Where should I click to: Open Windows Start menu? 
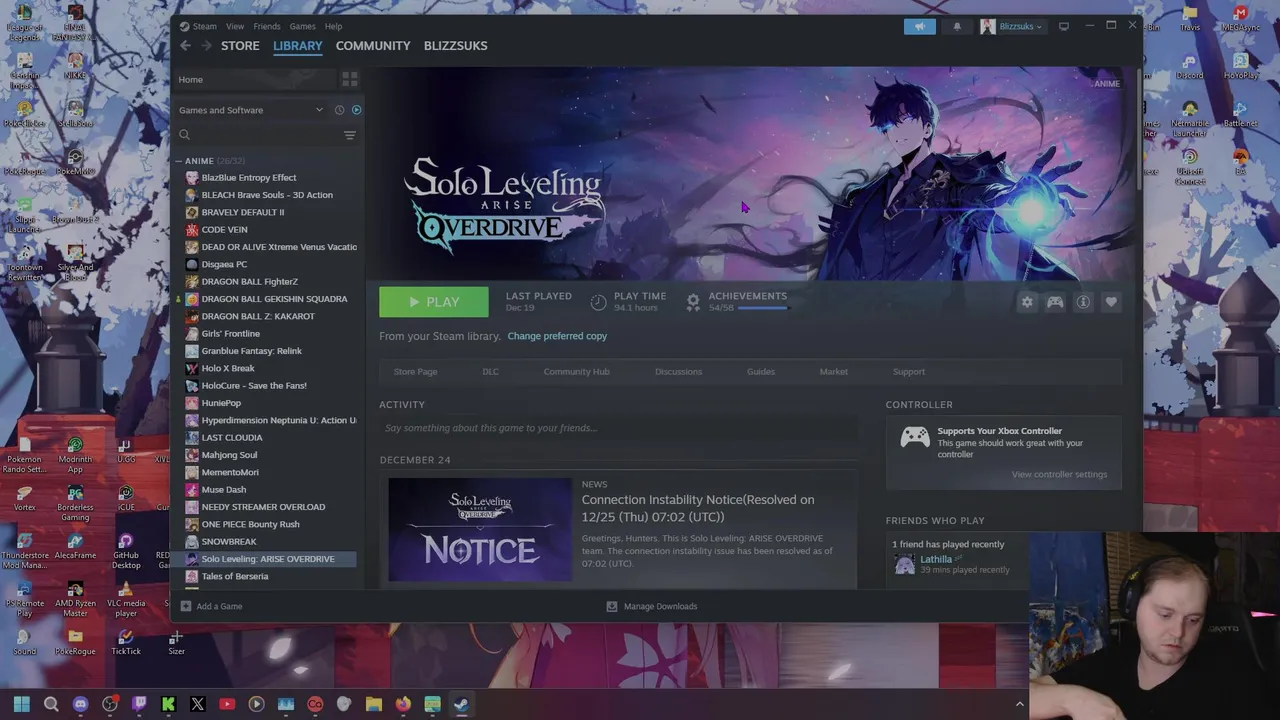[x=22, y=704]
